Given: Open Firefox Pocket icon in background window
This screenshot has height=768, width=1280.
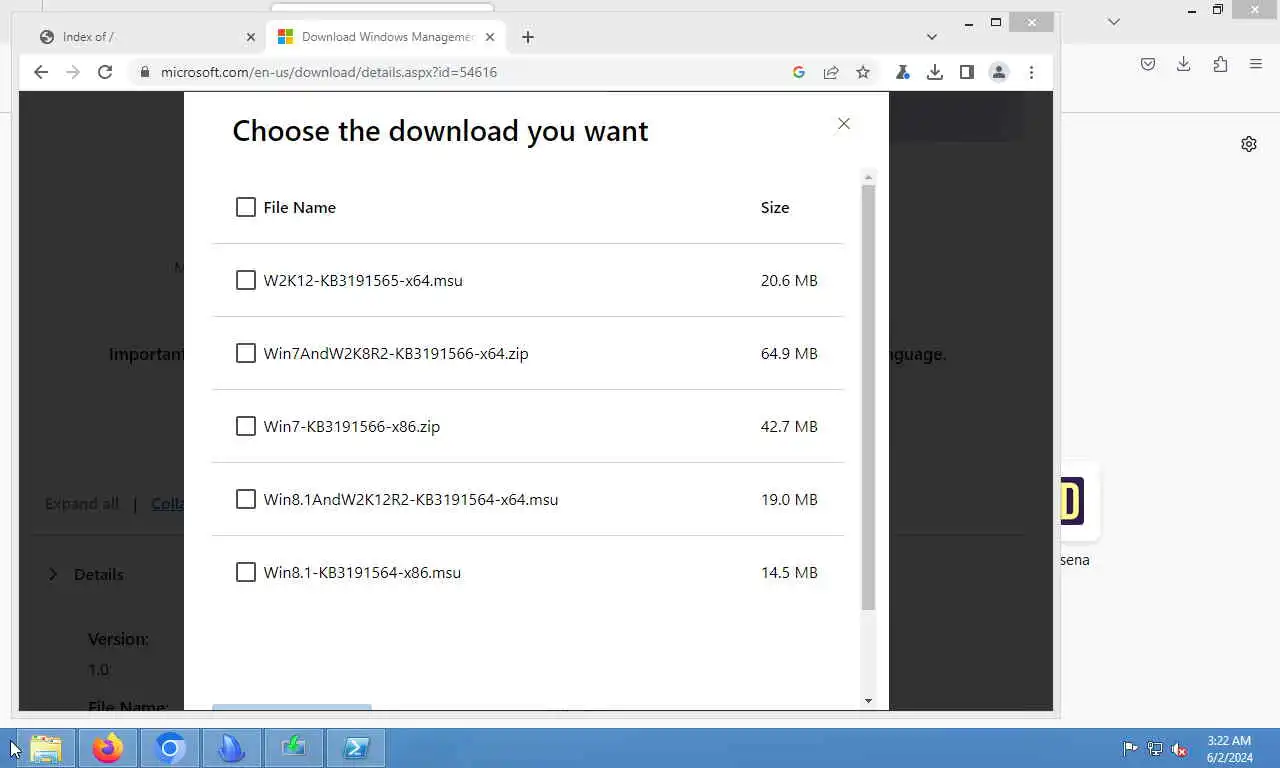Looking at the screenshot, I should 1148,64.
